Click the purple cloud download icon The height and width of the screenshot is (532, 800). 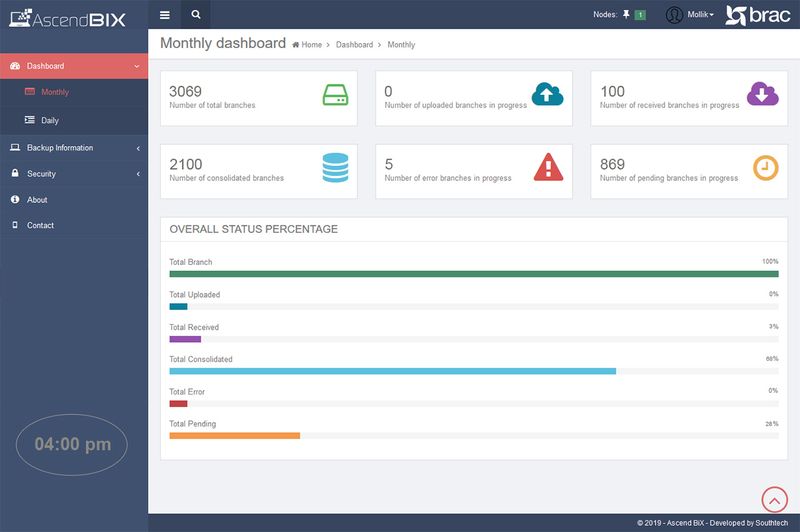762,94
